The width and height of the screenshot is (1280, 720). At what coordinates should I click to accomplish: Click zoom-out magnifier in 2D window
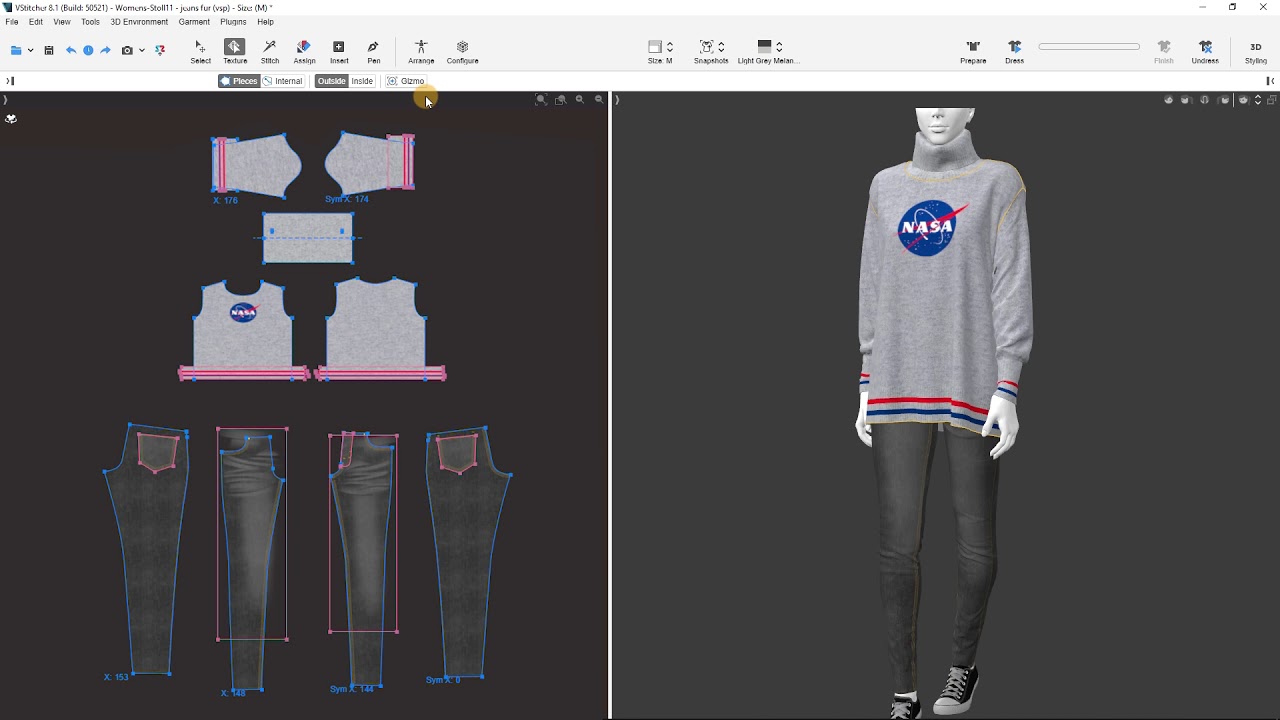[x=599, y=99]
